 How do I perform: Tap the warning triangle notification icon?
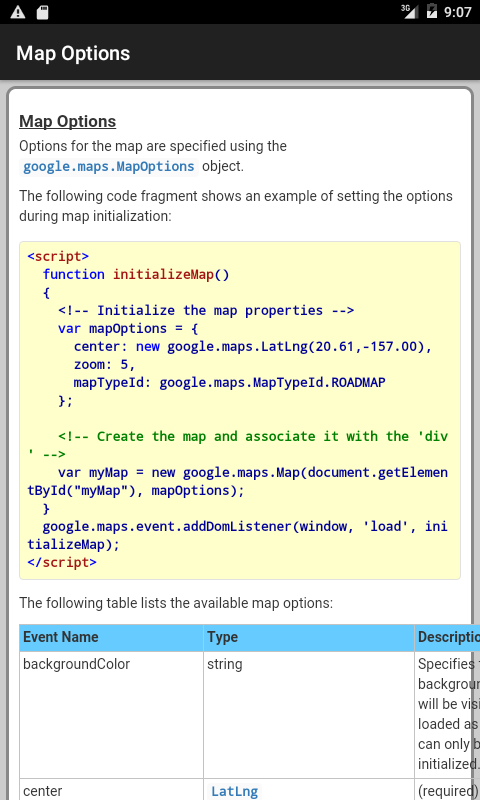tap(18, 12)
